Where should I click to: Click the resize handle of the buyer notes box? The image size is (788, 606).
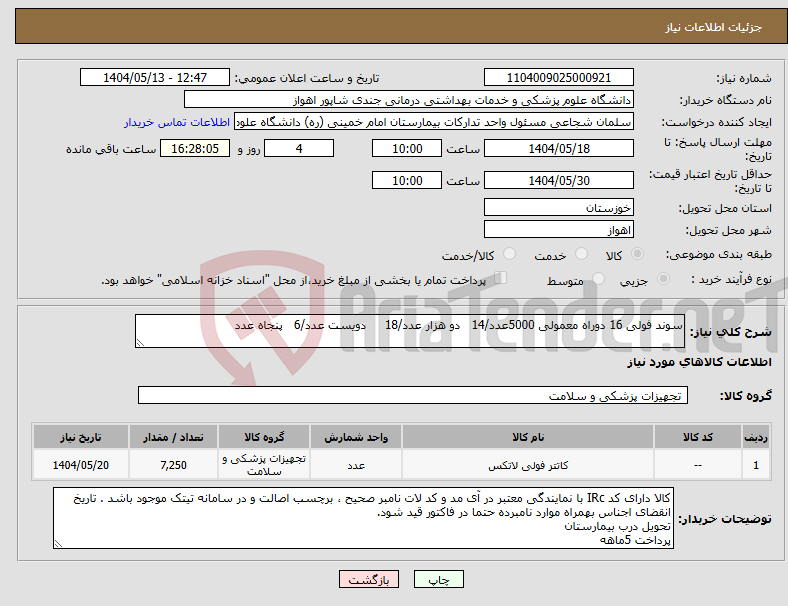(x=58, y=544)
